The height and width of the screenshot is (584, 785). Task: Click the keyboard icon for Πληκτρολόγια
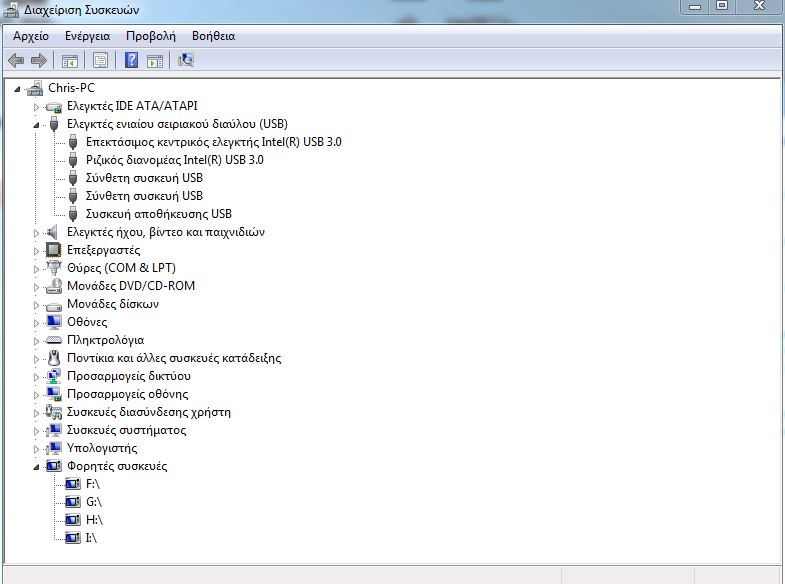54,340
